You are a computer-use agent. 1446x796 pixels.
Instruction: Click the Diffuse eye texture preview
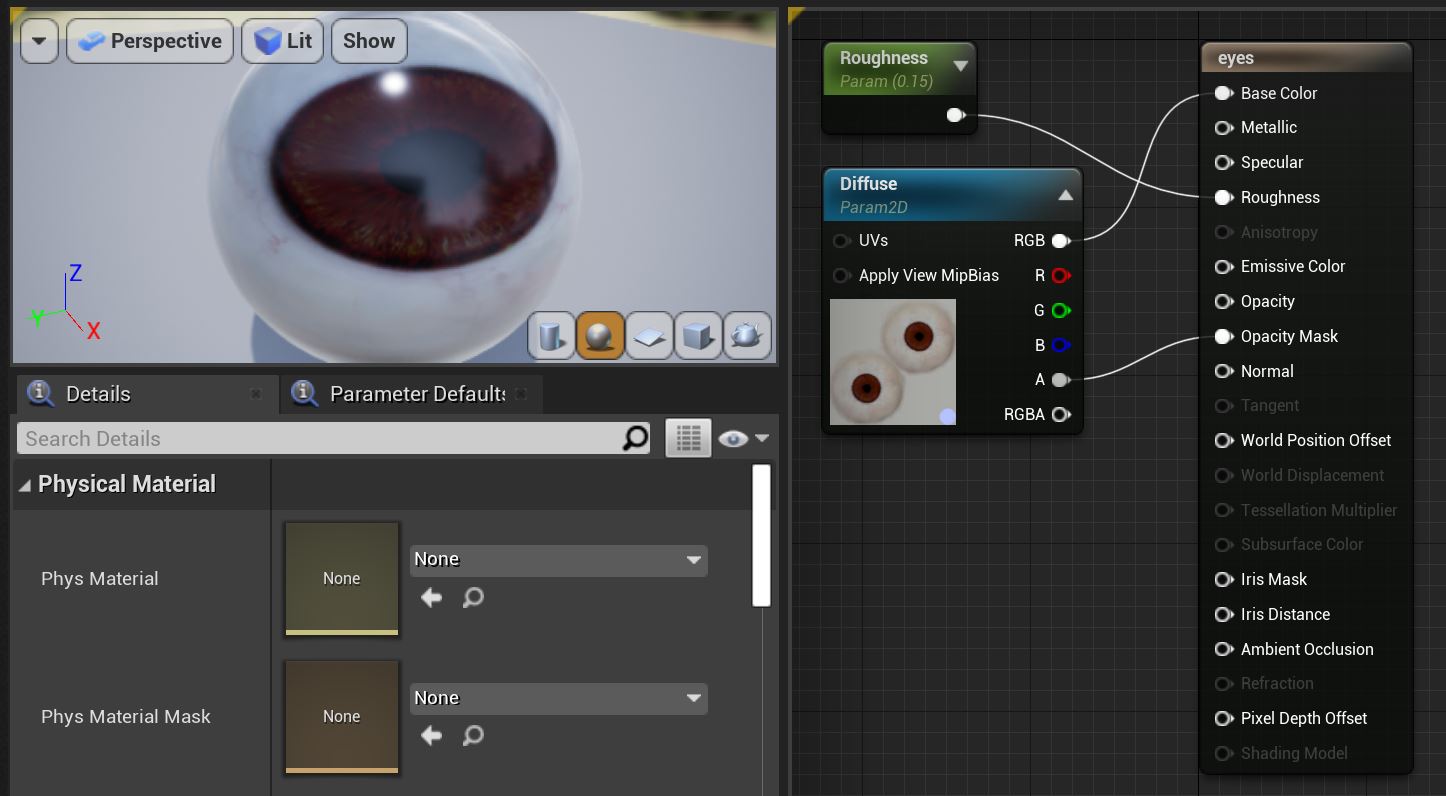click(893, 362)
